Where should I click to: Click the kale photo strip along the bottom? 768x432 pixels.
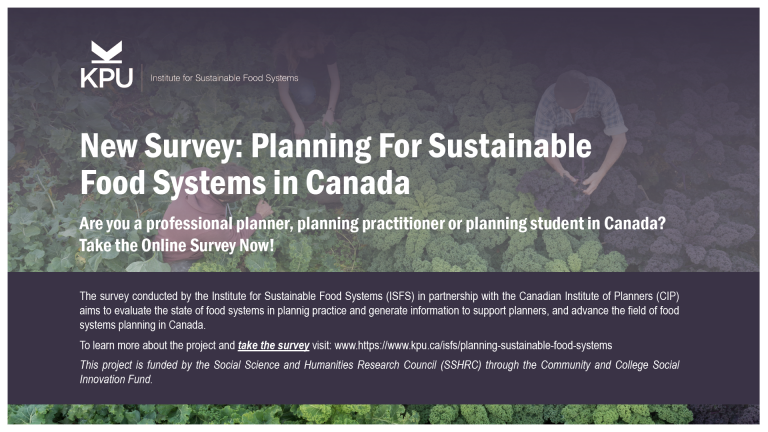[x=384, y=414]
